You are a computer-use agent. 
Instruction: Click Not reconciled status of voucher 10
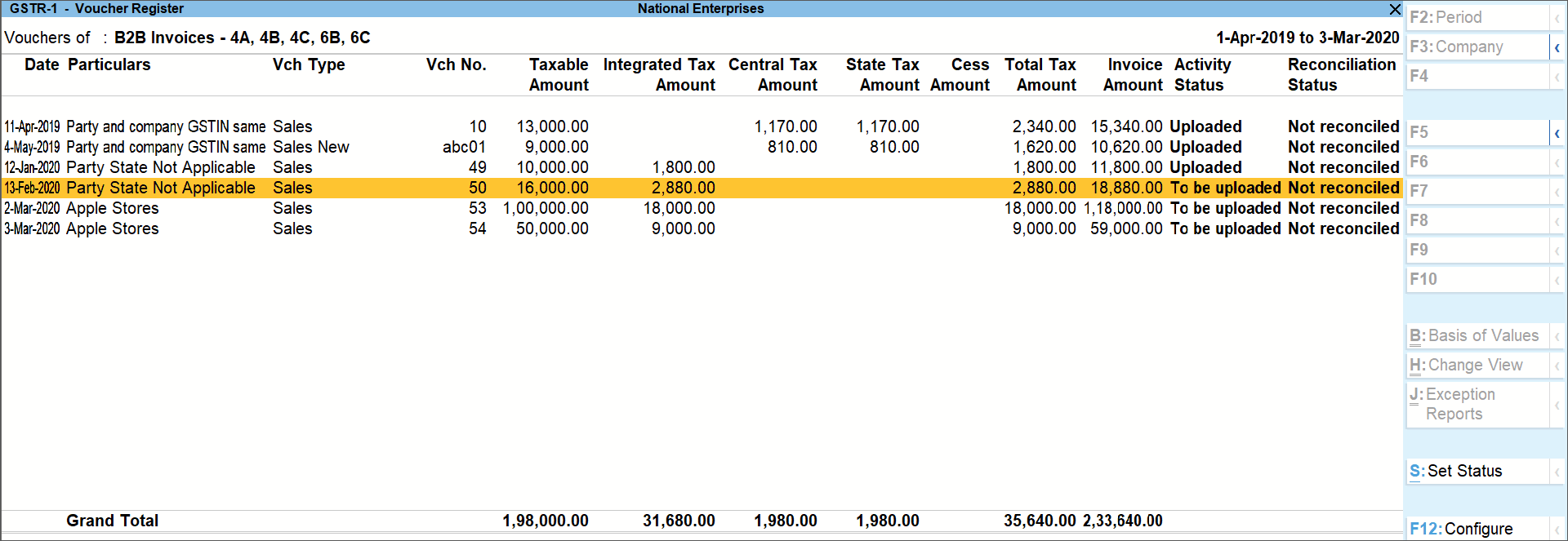(1343, 126)
